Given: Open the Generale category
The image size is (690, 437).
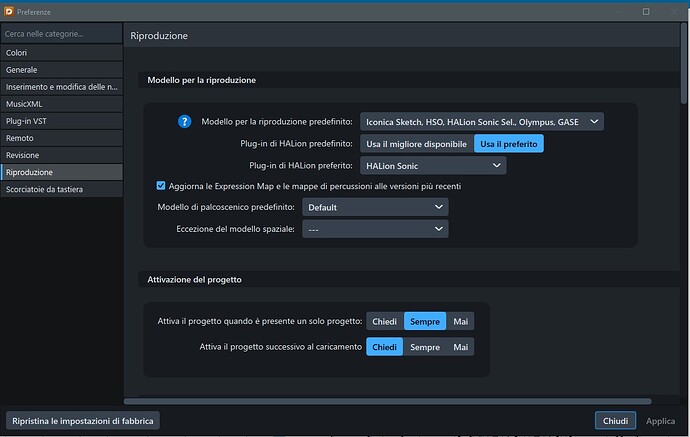Looking at the screenshot, I should coord(62,70).
